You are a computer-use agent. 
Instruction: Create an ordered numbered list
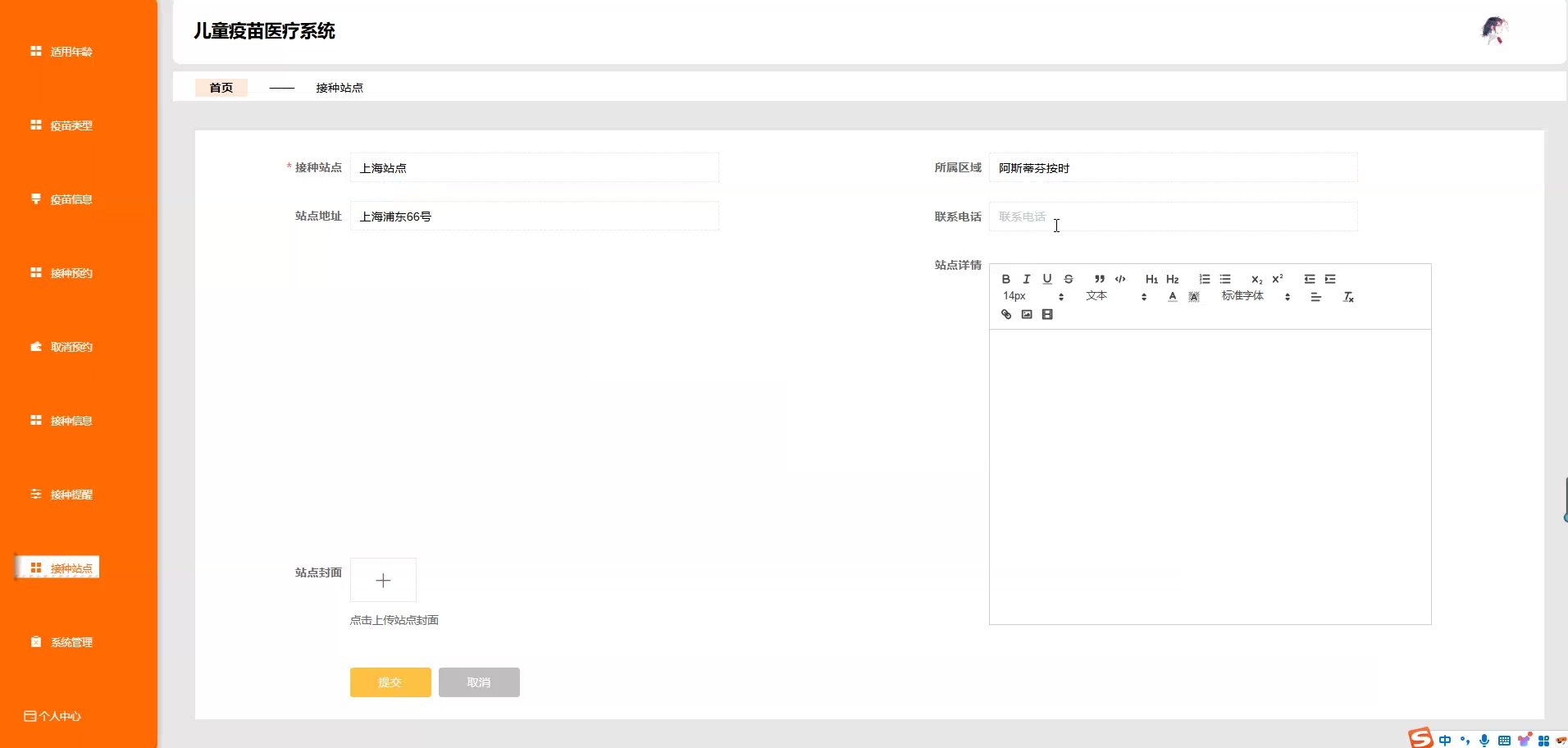pyautogui.click(x=1205, y=279)
